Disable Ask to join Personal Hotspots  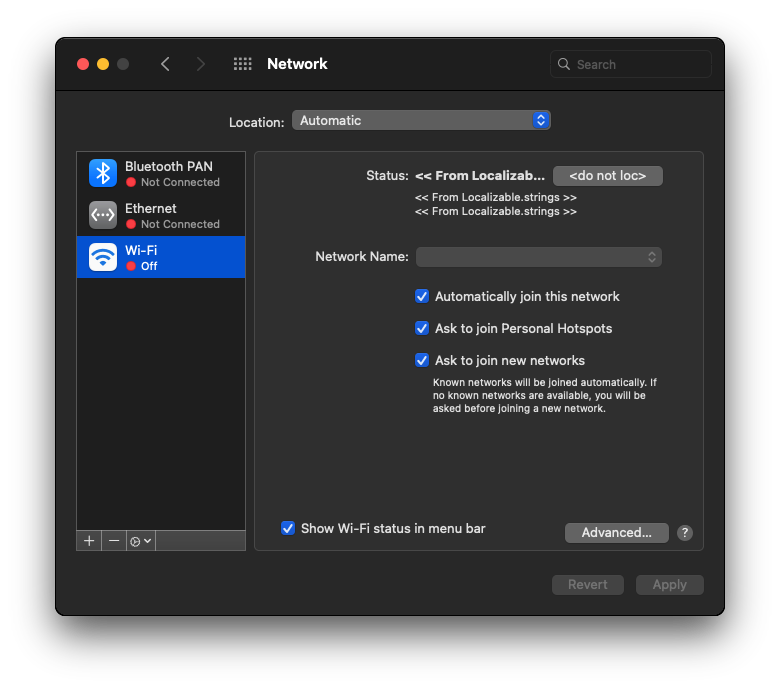point(422,329)
